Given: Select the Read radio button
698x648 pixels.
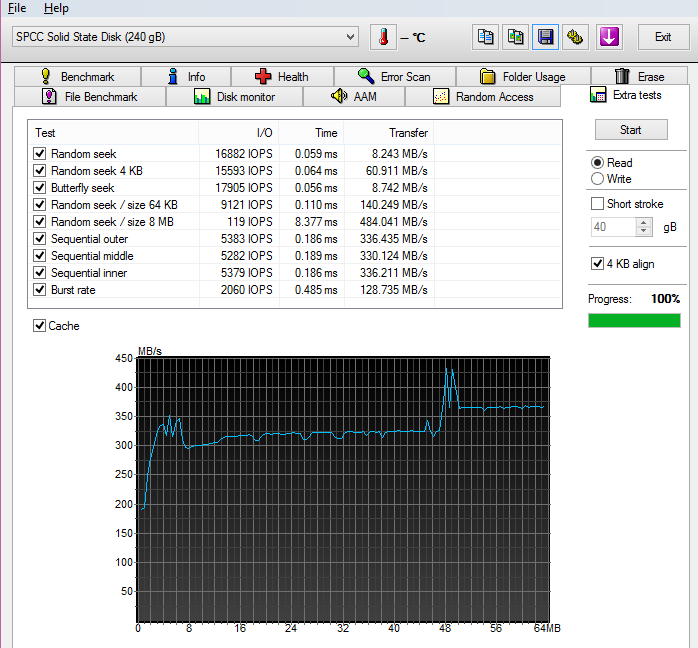Looking at the screenshot, I should 597,162.
